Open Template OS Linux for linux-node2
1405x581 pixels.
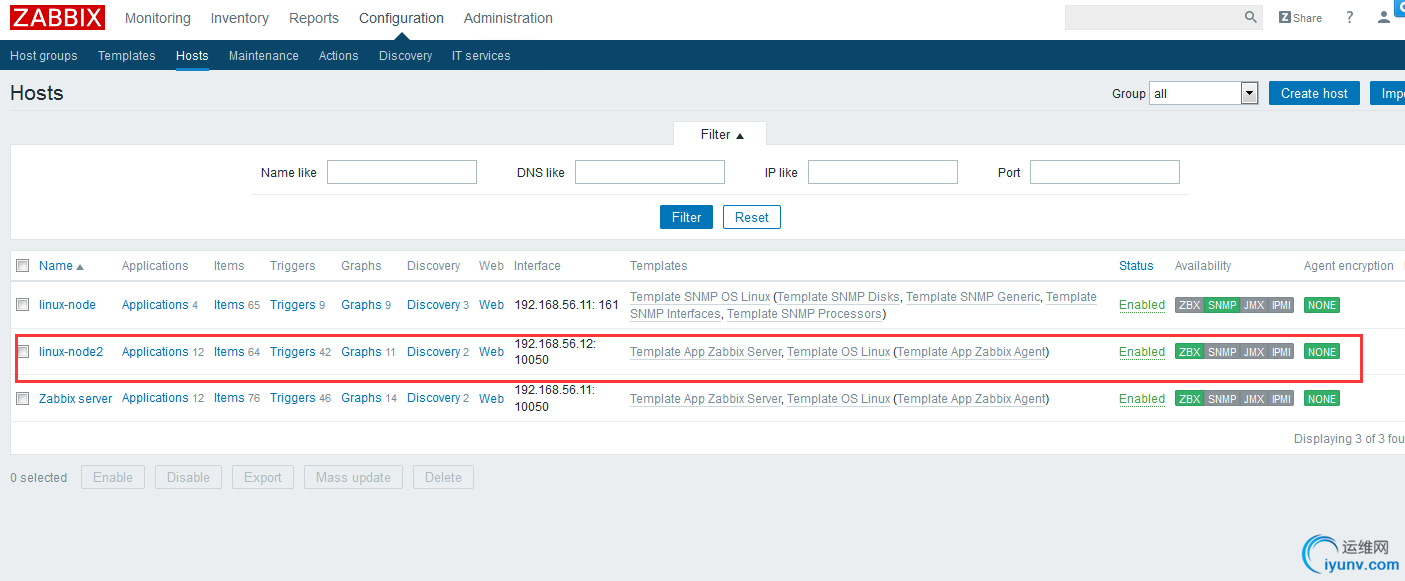[x=838, y=352]
